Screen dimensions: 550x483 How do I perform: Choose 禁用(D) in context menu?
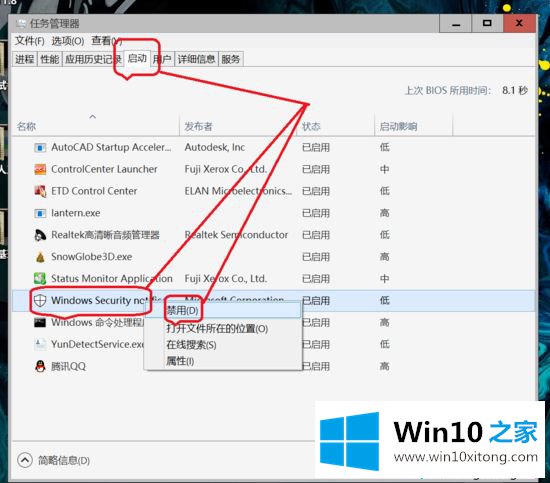click(223, 310)
